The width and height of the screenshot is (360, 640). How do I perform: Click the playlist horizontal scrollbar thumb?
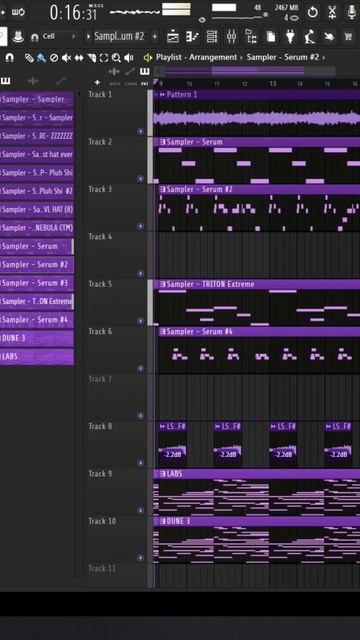[x=258, y=72]
